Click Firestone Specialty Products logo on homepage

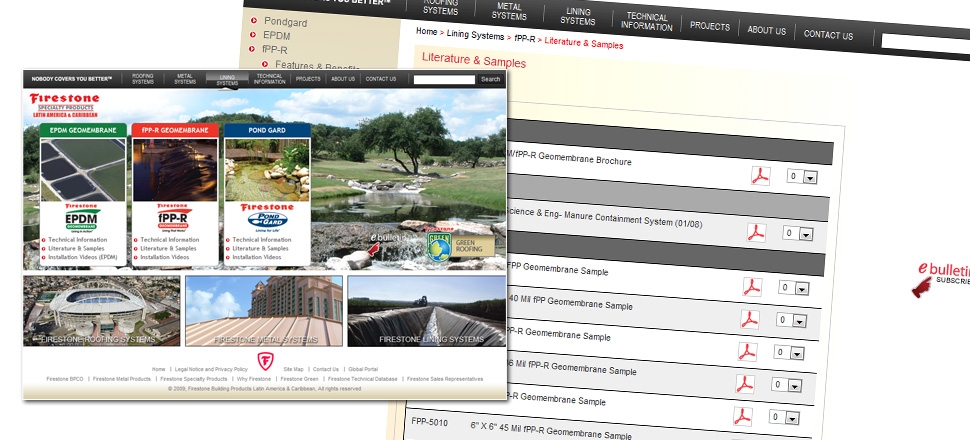coord(64,105)
